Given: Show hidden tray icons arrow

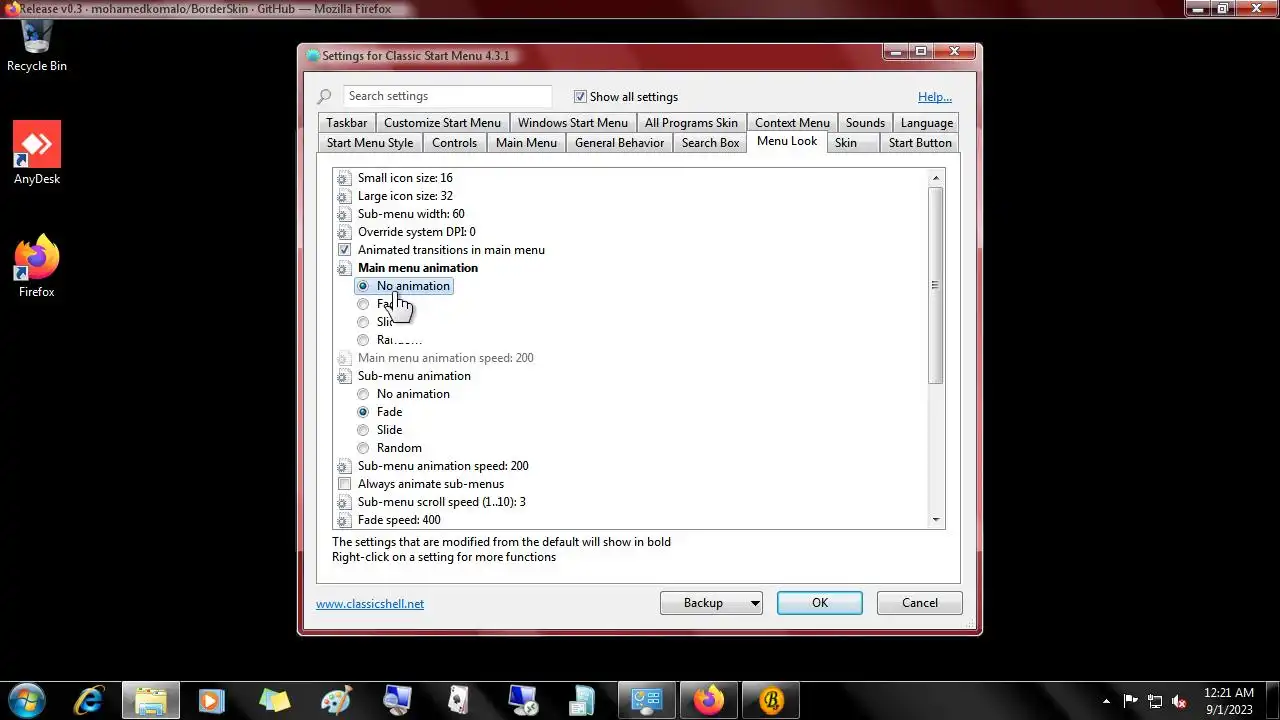Looking at the screenshot, I should [1106, 701].
